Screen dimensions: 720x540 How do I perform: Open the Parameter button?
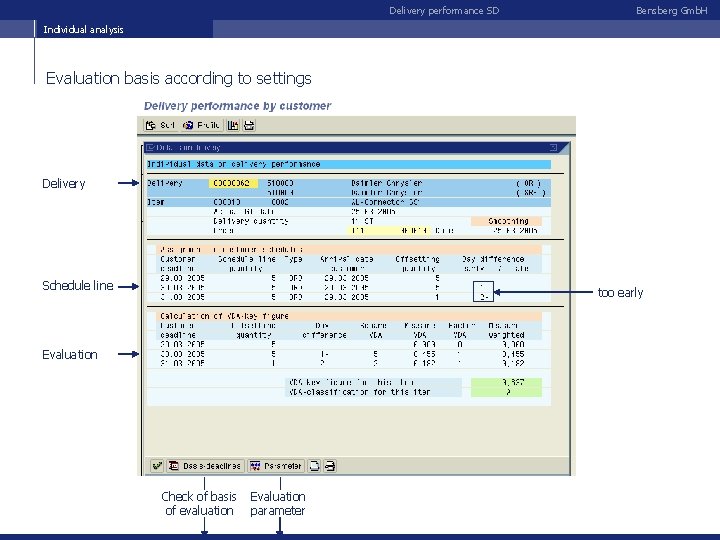tap(276, 466)
